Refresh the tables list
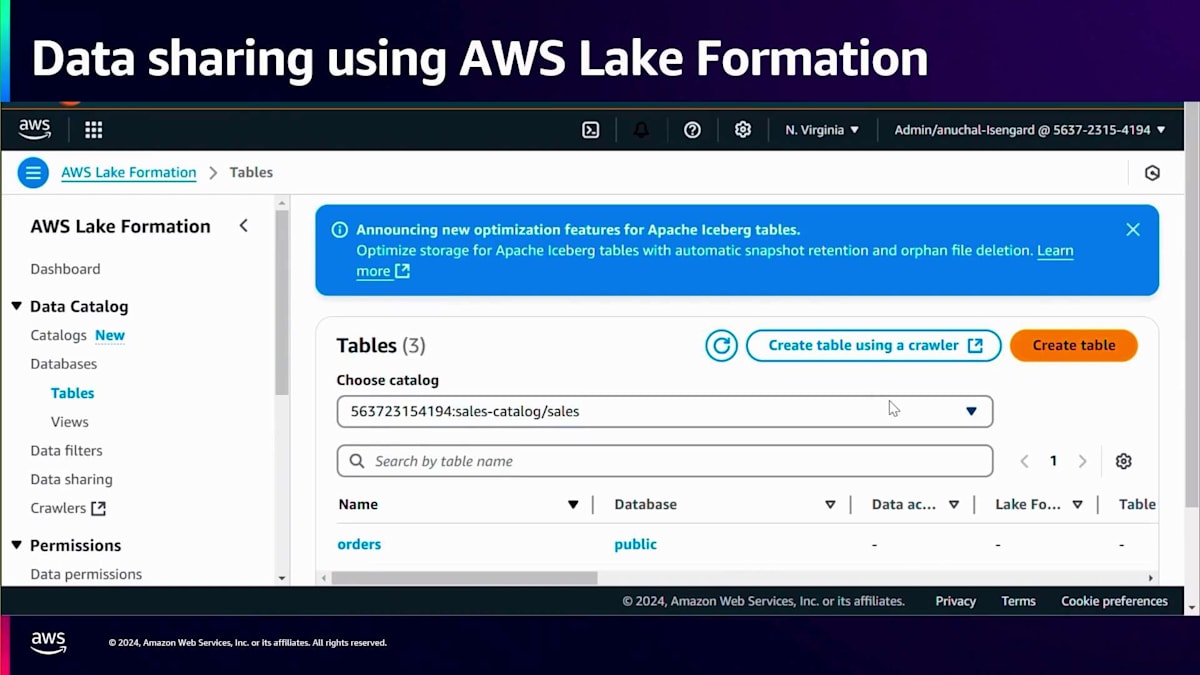Image resolution: width=1200 pixels, height=675 pixels. coord(721,345)
